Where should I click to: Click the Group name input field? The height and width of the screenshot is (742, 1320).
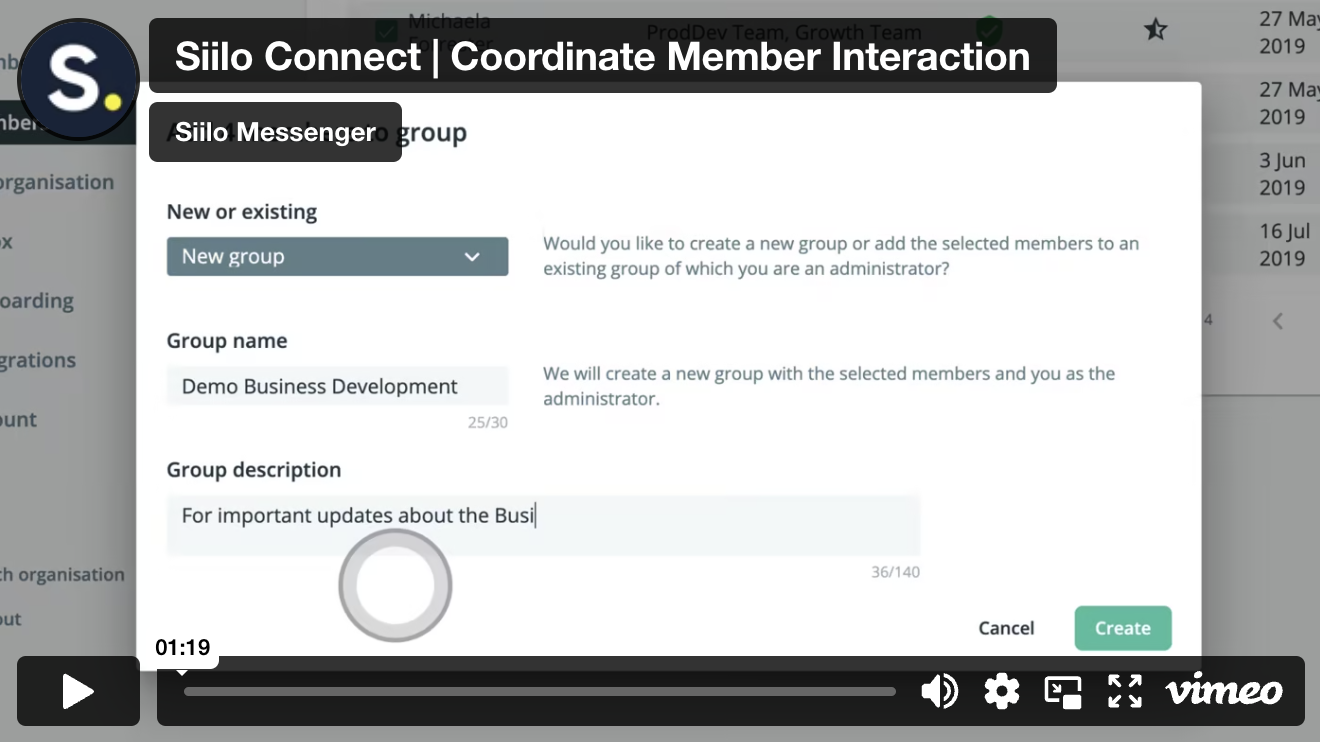point(337,386)
